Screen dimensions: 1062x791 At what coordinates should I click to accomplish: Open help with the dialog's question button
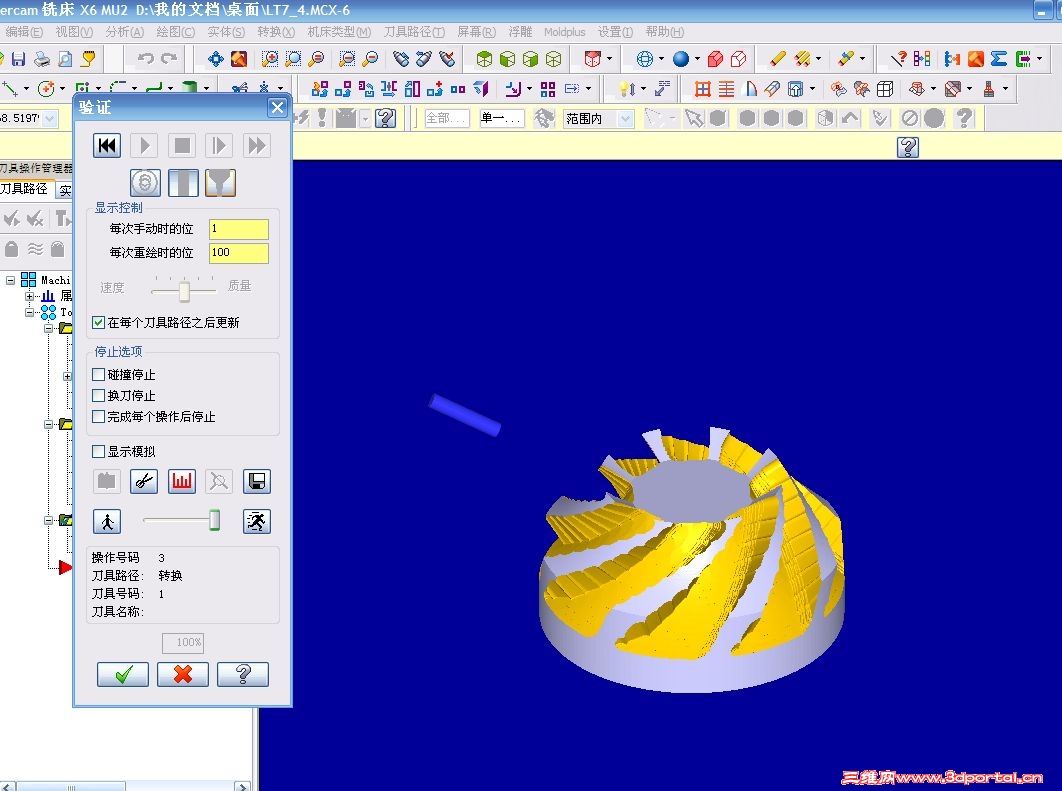[243, 674]
